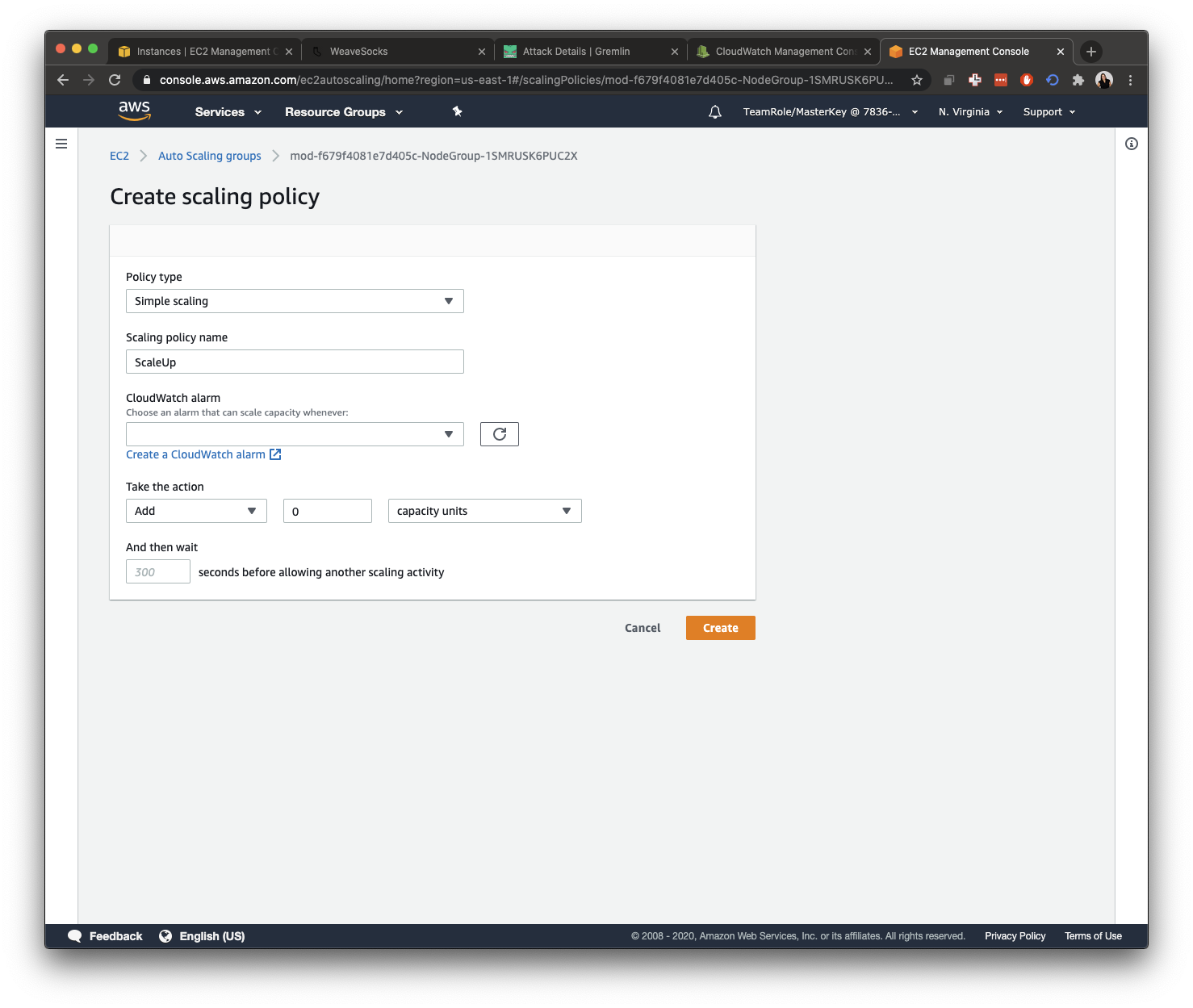Click the AWS logo
This screenshot has width=1193, height=1008.
pos(134,111)
